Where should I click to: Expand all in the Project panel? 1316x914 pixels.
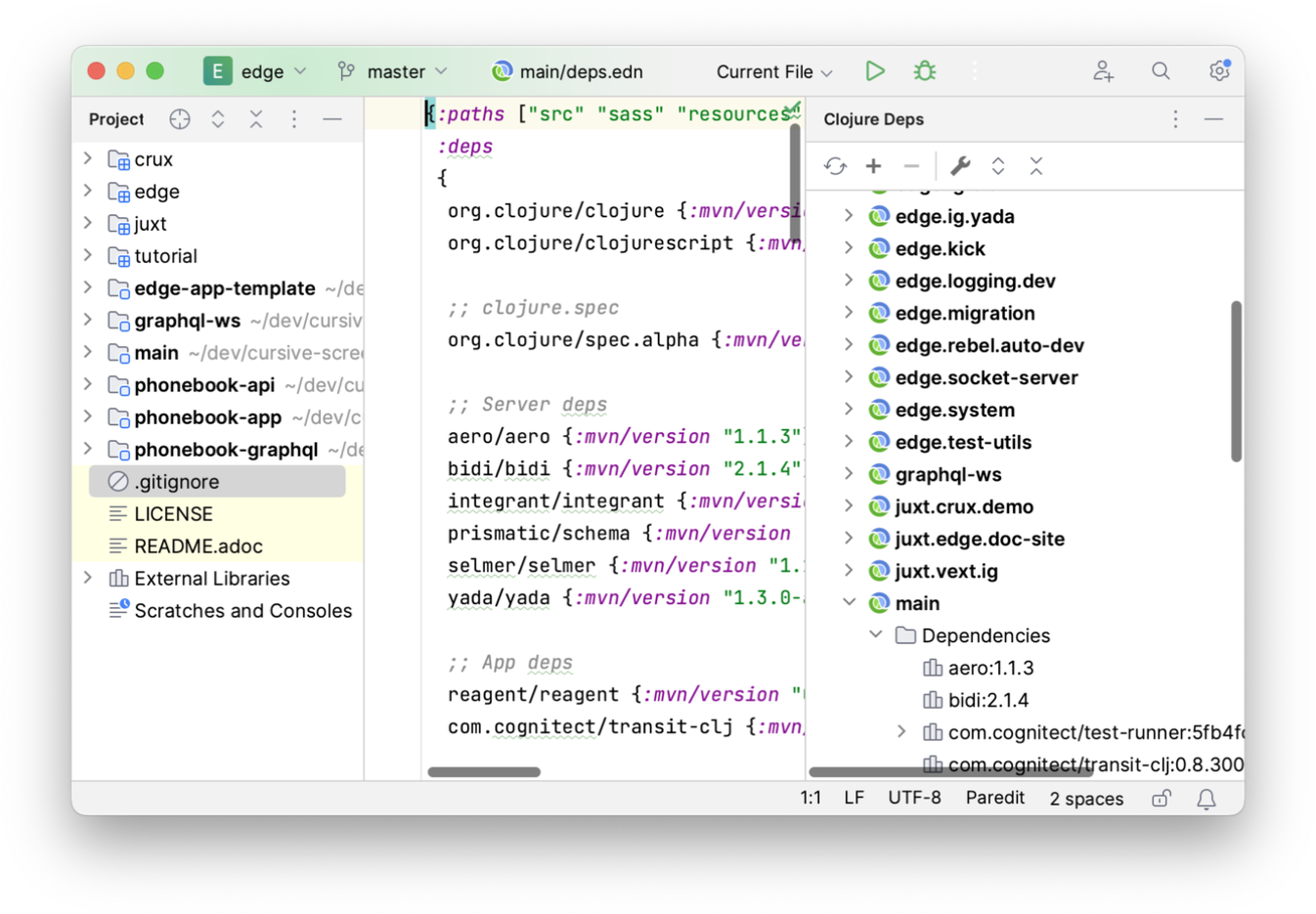pyautogui.click(x=218, y=119)
